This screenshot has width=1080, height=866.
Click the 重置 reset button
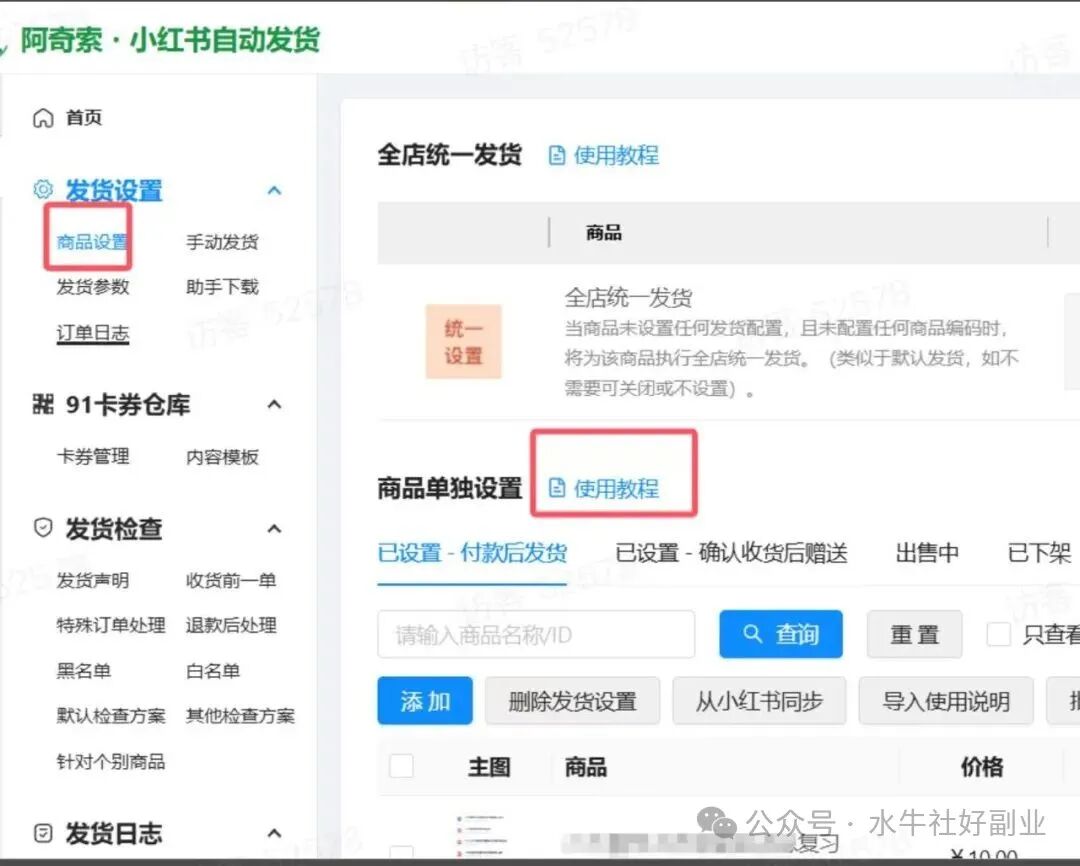click(x=914, y=634)
